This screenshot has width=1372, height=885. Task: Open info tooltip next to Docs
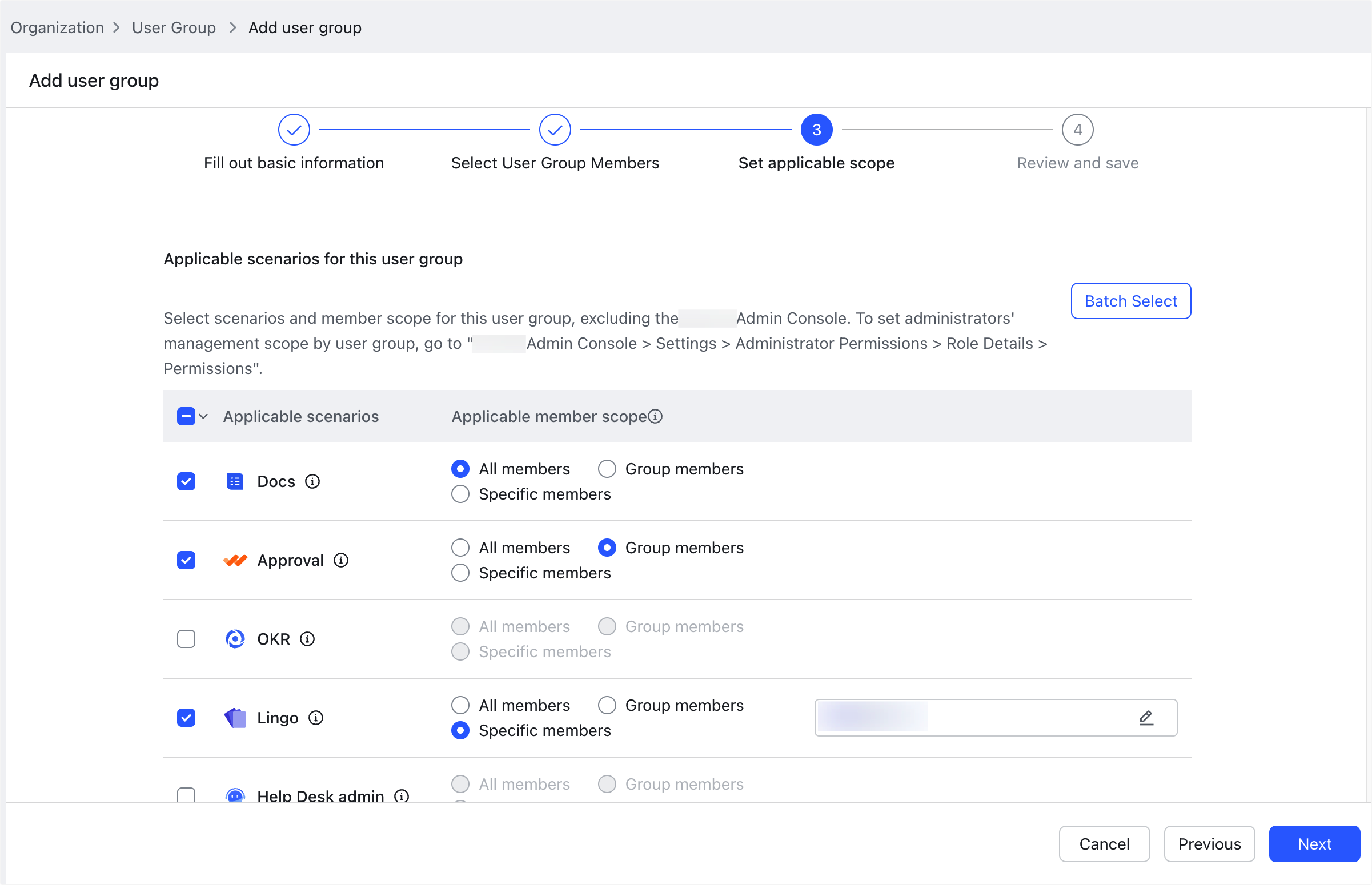tap(312, 481)
